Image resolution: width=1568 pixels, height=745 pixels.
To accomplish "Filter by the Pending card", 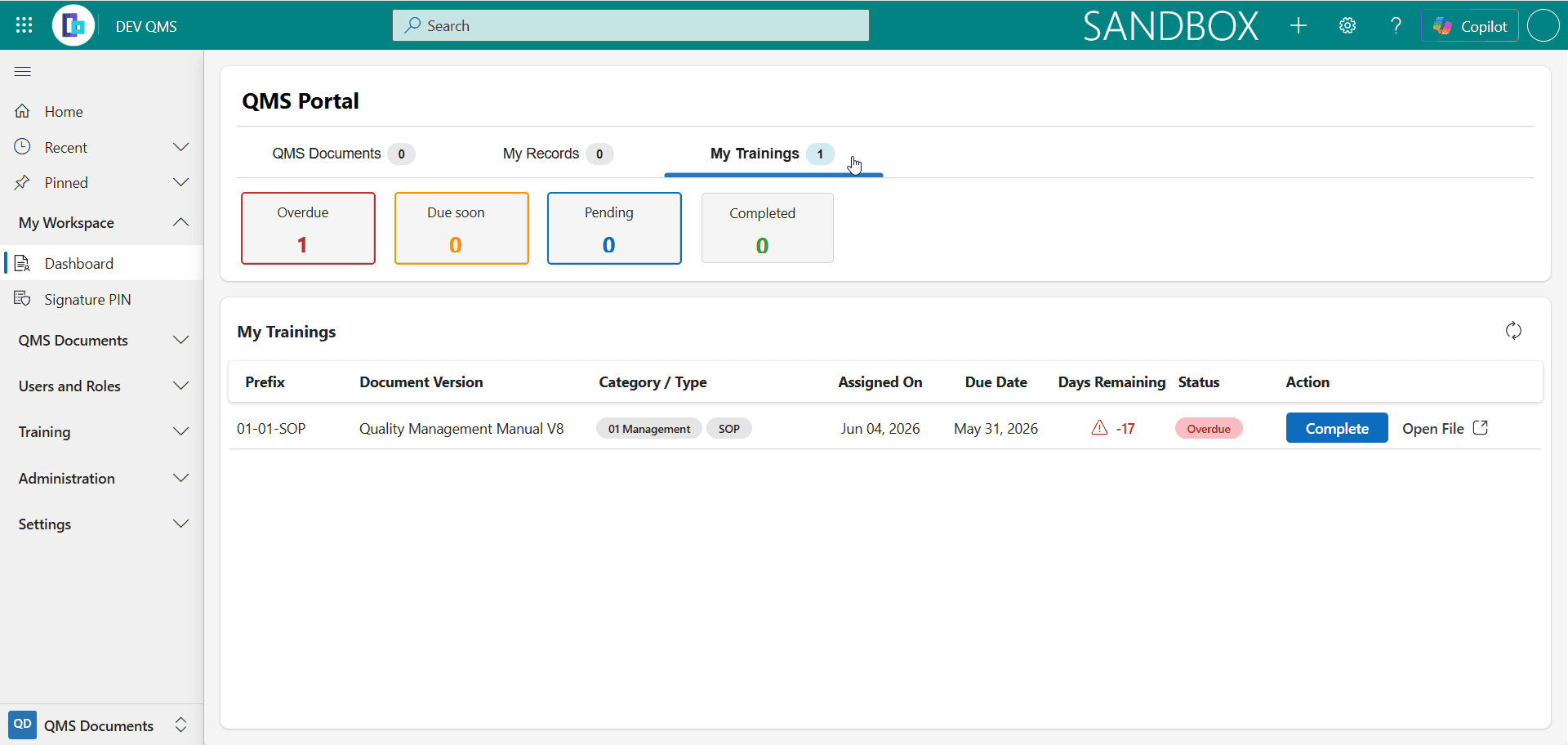I will click(614, 229).
